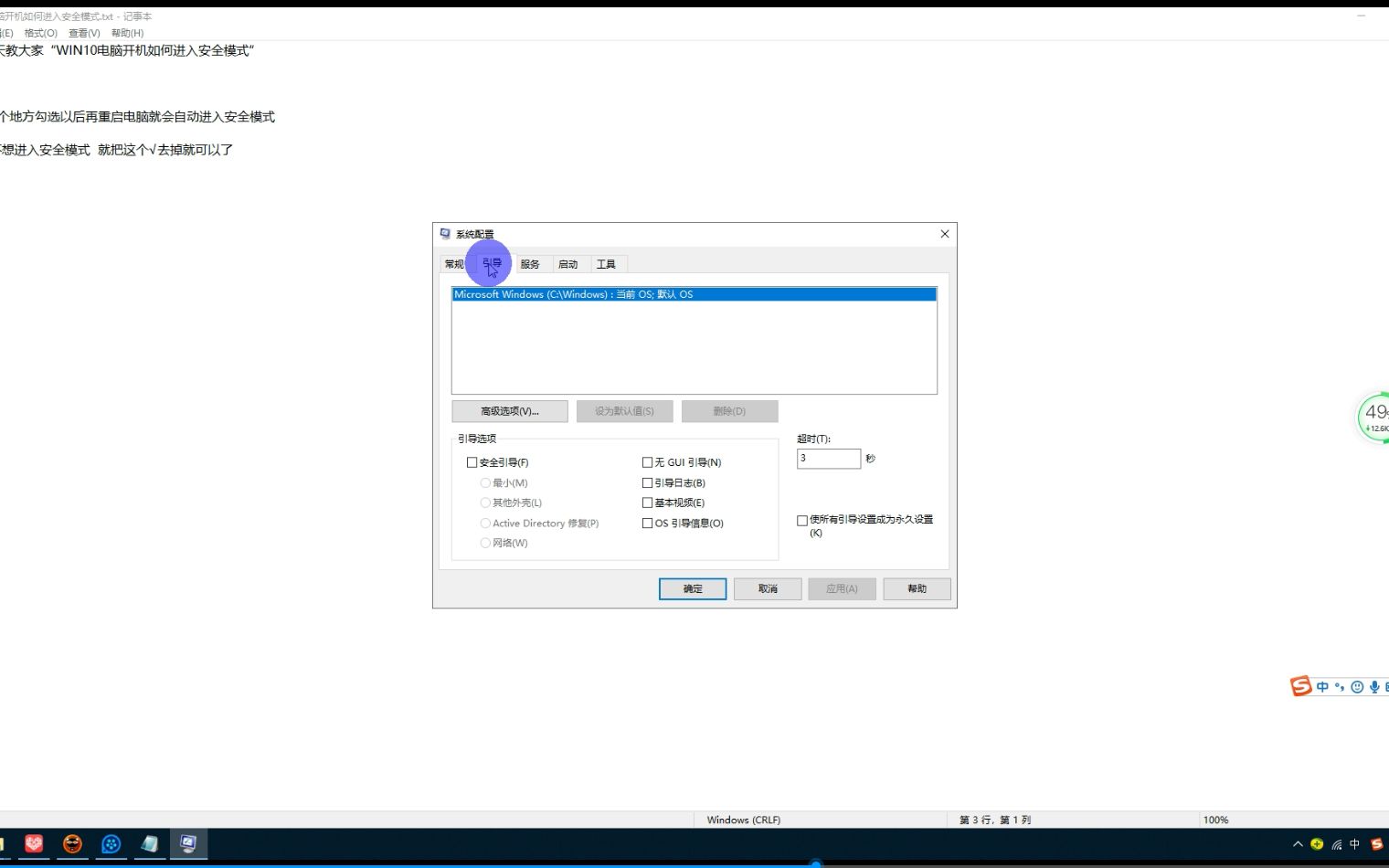Expand hidden icons in the system tray
This screenshot has height=868, width=1389.
point(1297,844)
